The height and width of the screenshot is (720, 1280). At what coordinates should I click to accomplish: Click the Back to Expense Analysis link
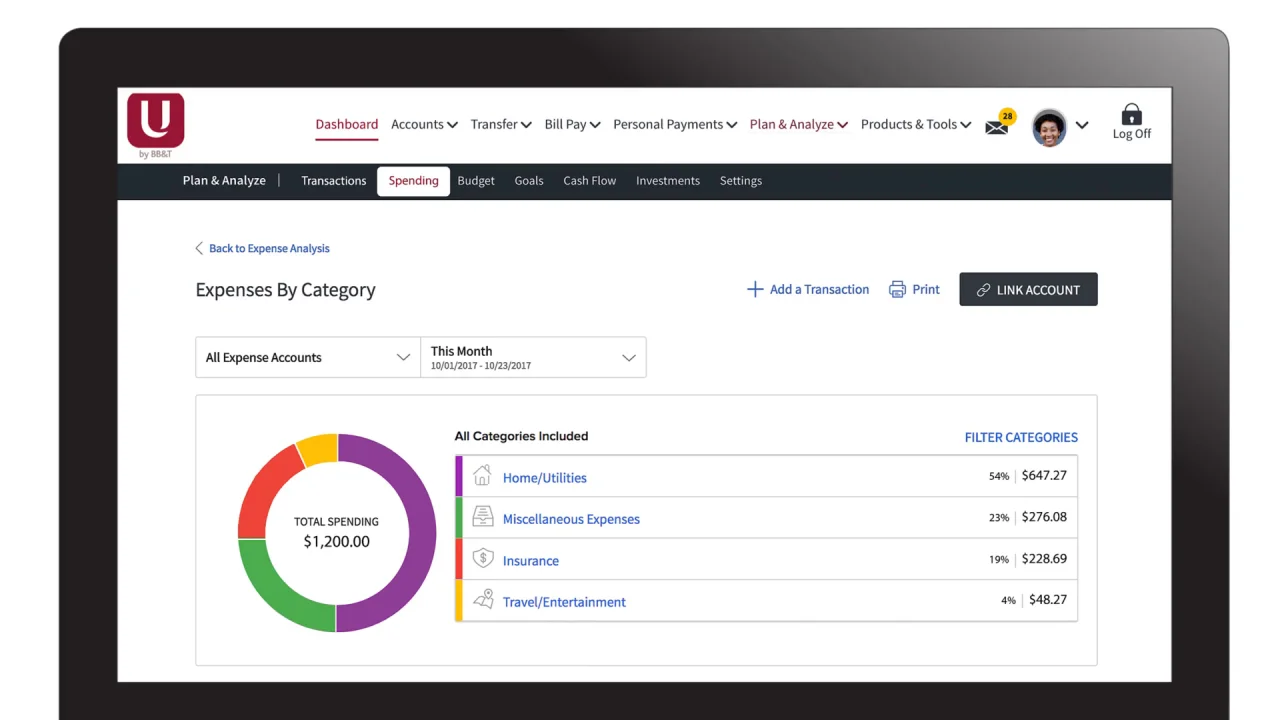click(x=269, y=248)
